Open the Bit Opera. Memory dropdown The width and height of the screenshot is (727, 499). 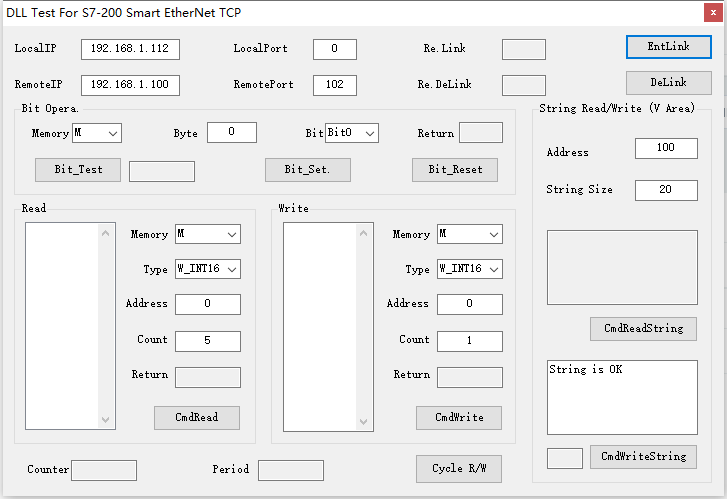[96, 133]
